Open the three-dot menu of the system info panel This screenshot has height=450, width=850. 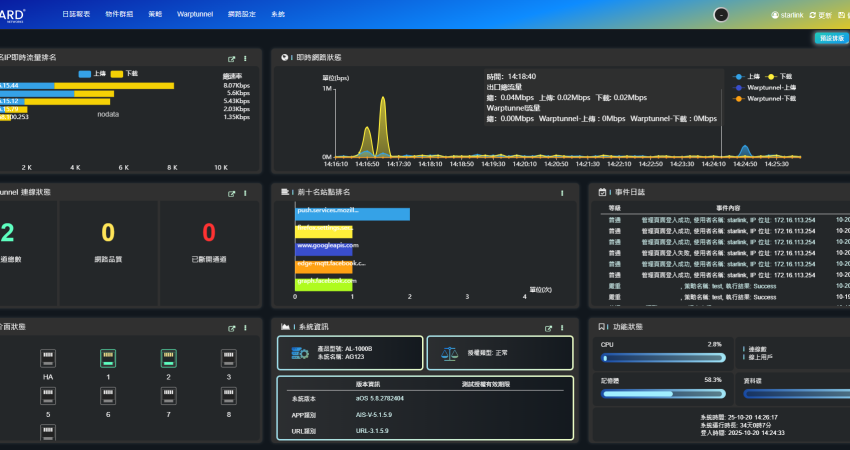point(562,327)
